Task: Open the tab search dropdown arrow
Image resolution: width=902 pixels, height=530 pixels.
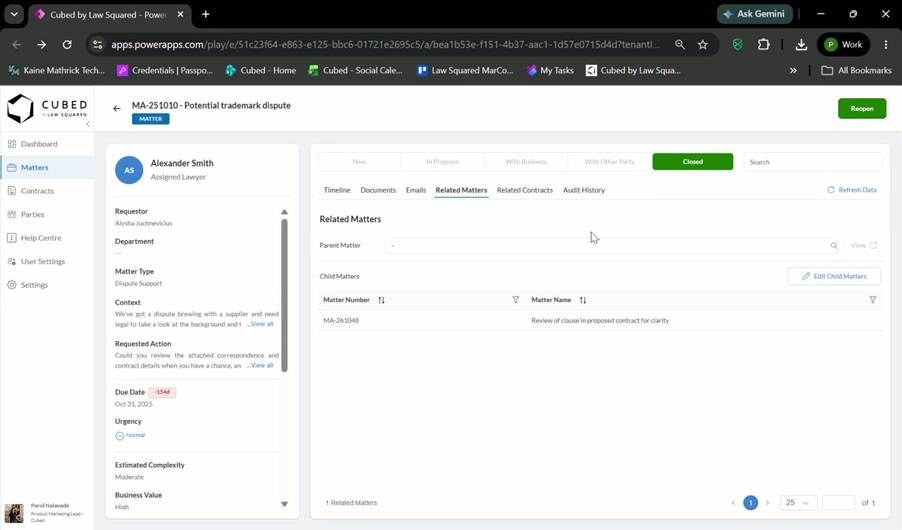Action: pyautogui.click(x=14, y=14)
